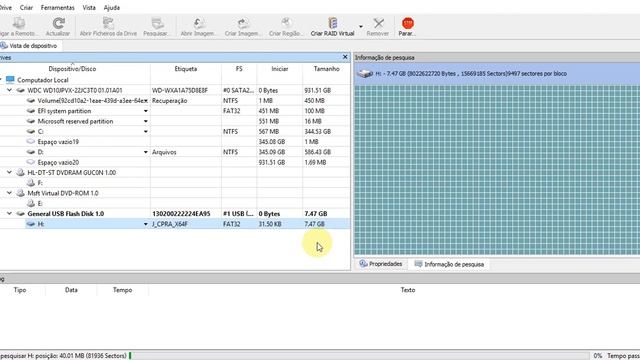Open dropdown arrow on the Volume recovery row
Image resolution: width=640 pixels, height=360 pixels.
(146, 100)
